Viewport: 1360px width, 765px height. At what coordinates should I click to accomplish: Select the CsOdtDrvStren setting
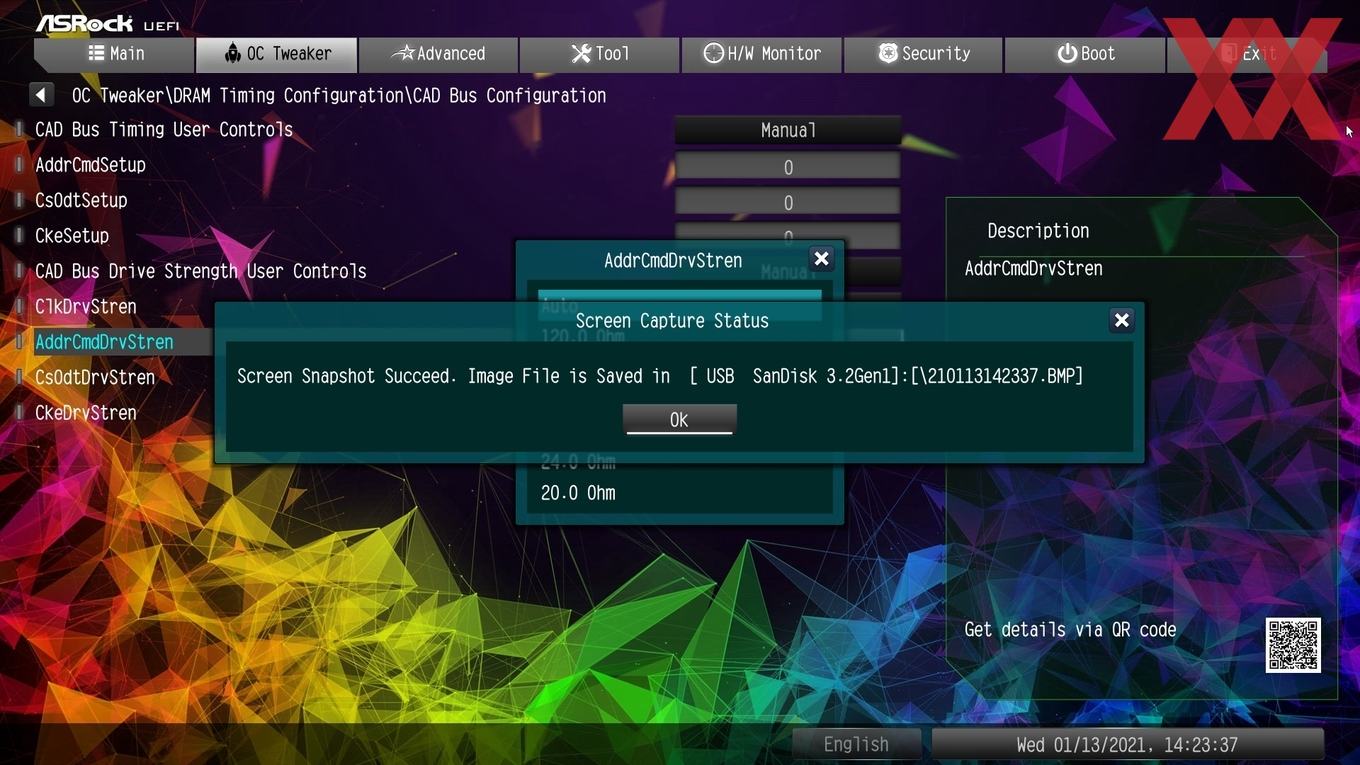(x=95, y=377)
